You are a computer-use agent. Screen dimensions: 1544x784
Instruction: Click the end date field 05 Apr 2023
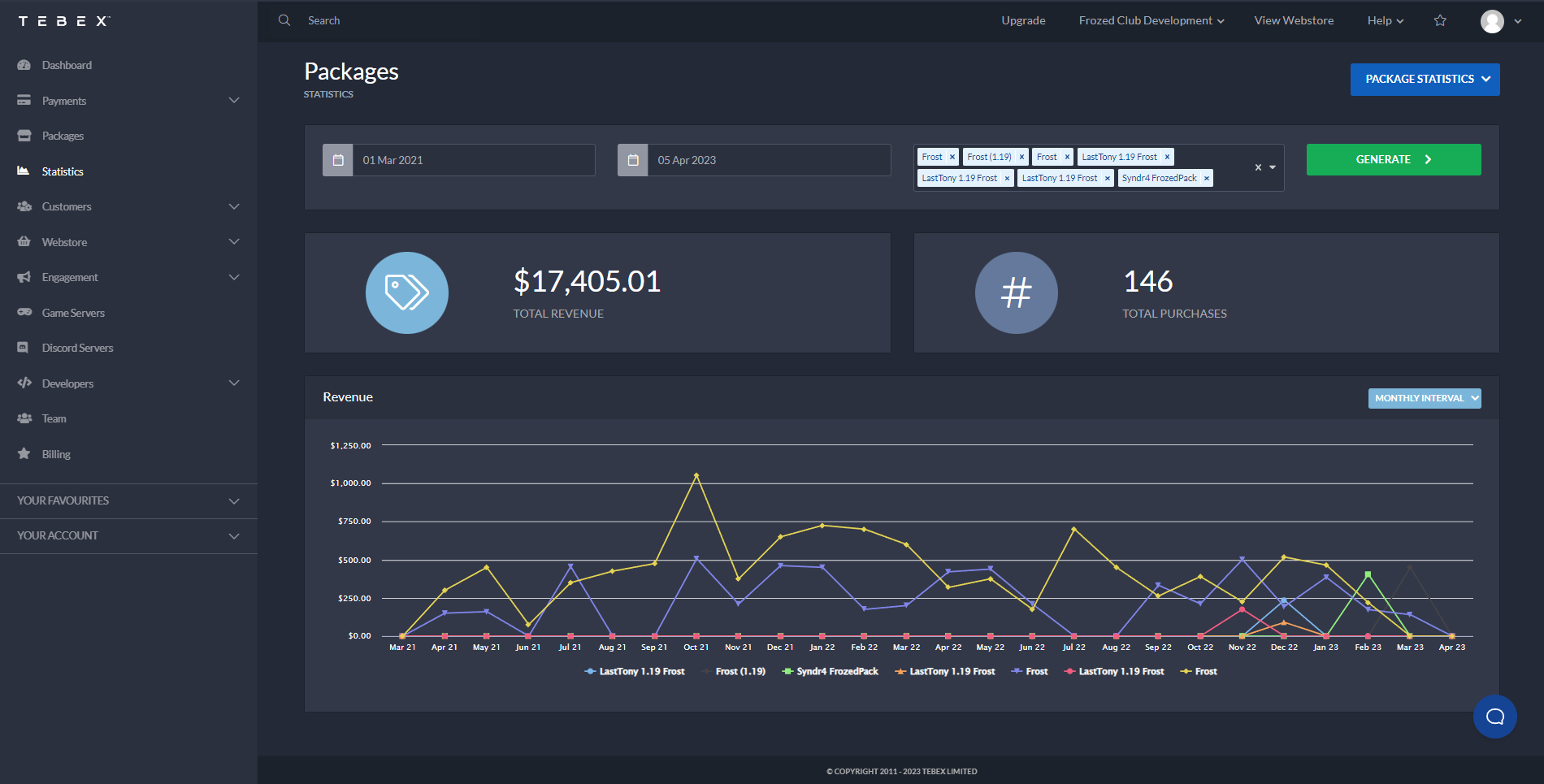768,160
